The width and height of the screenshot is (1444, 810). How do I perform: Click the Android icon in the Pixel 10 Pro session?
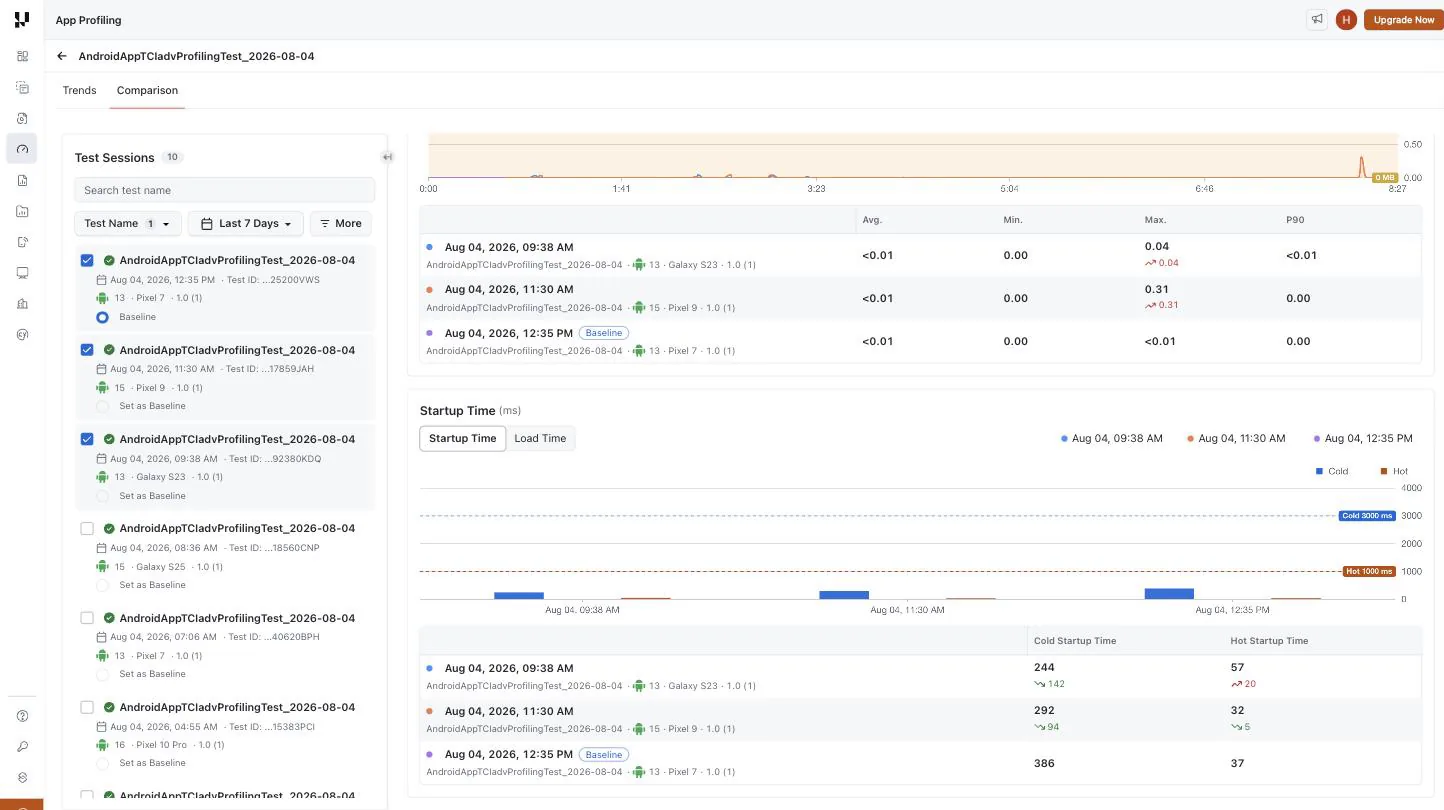click(102, 745)
